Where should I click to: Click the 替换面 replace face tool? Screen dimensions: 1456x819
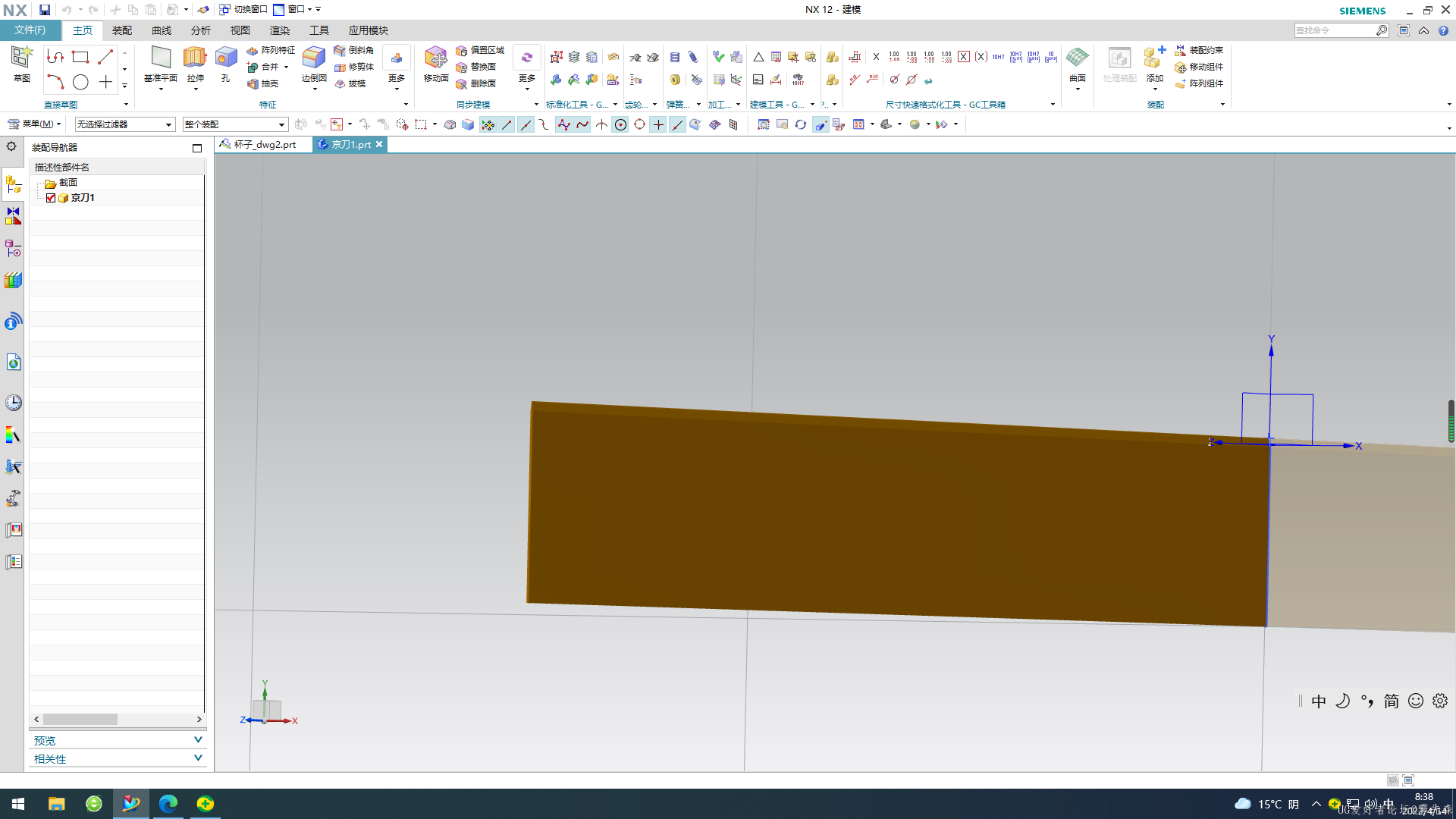click(476, 67)
